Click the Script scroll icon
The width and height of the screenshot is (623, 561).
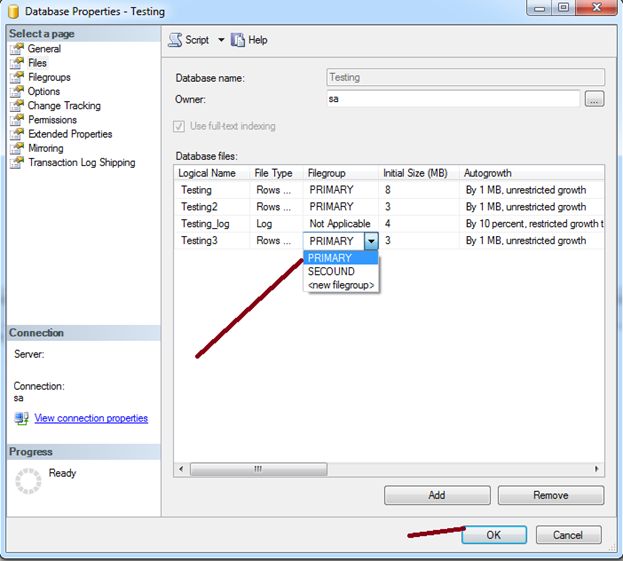[x=175, y=40]
